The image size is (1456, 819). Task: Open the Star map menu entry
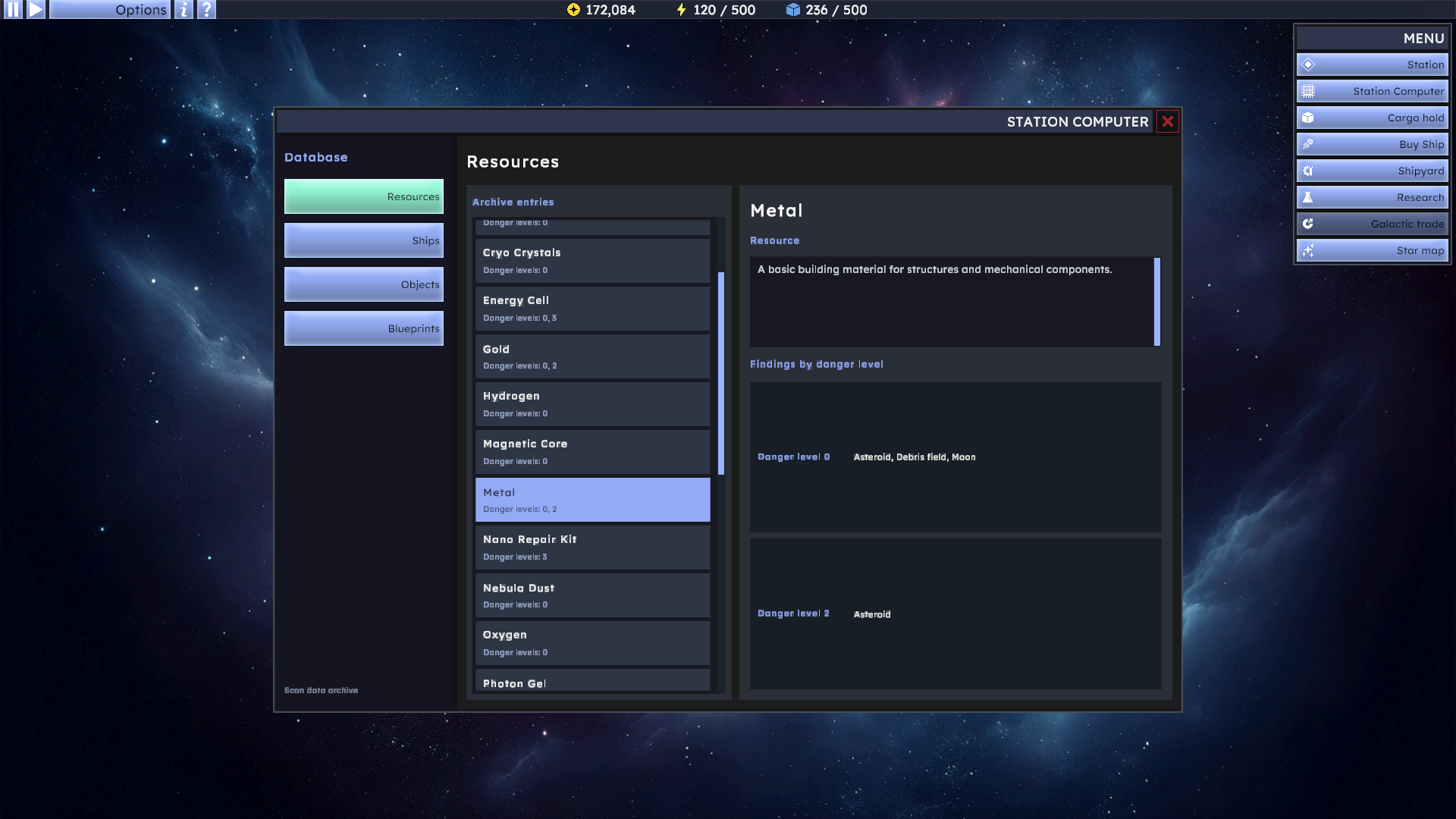1372,250
